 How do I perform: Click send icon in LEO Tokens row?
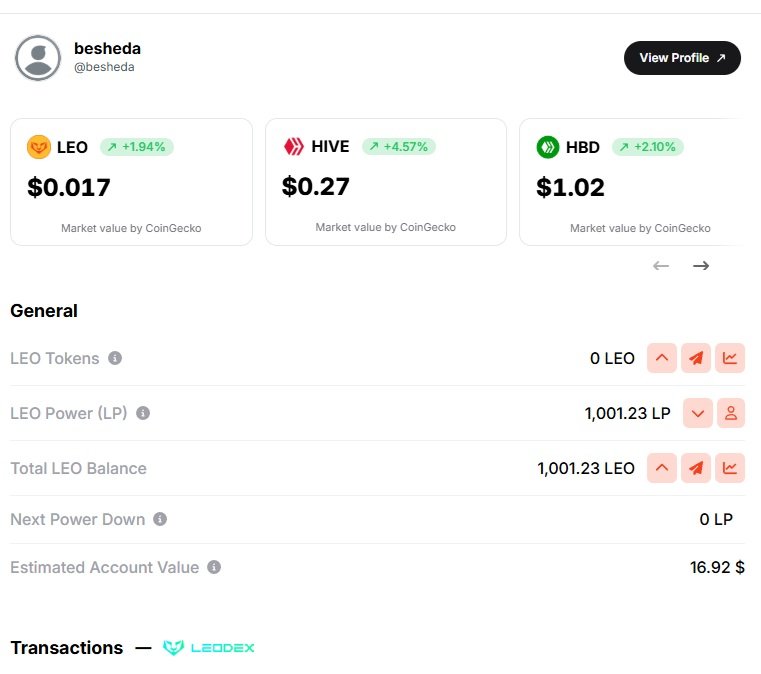tap(696, 358)
